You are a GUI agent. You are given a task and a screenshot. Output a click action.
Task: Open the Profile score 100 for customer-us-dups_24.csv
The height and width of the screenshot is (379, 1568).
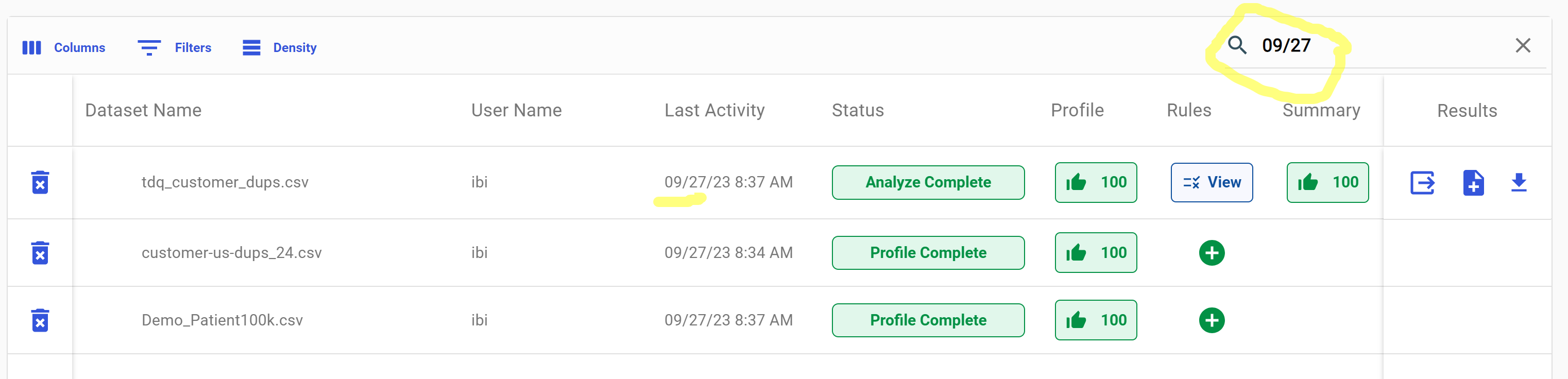click(1095, 252)
